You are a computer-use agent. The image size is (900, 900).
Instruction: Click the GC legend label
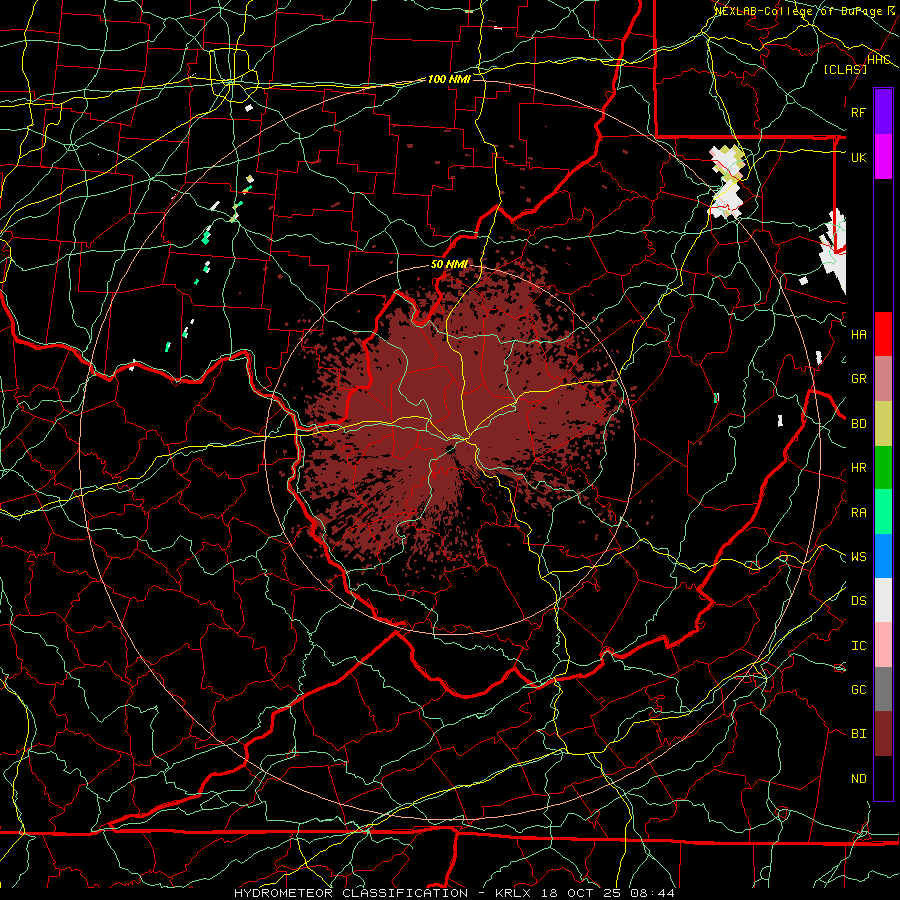coord(858,690)
